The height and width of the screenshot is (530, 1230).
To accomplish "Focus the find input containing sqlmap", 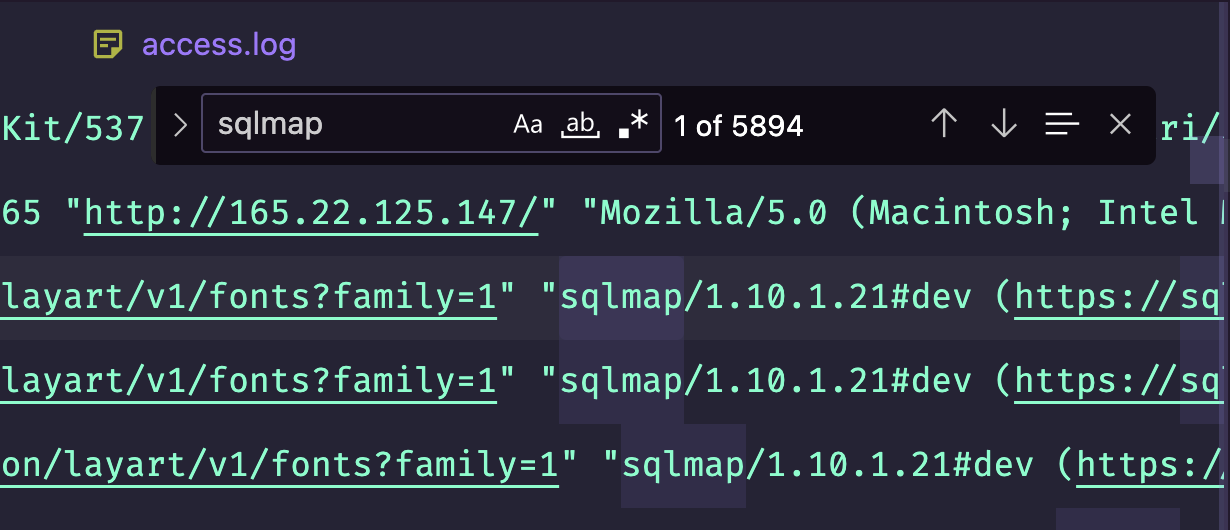I will [x=350, y=125].
